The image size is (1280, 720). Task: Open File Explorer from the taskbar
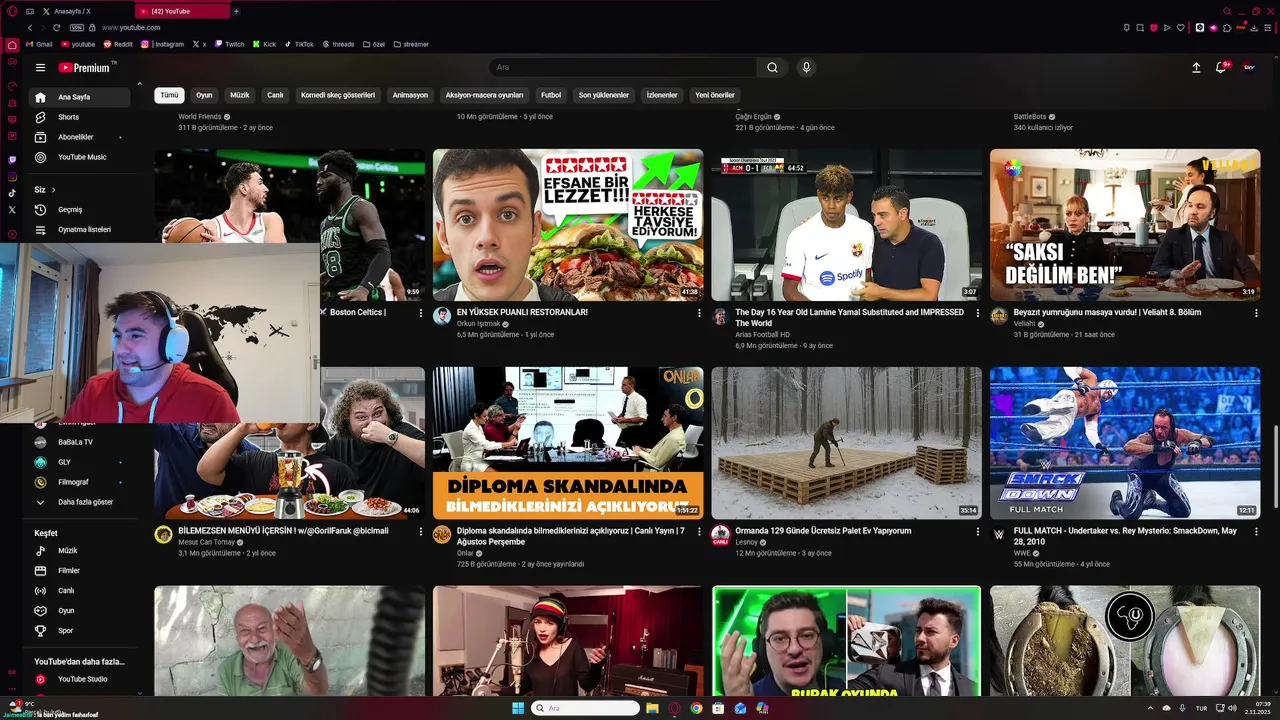click(652, 708)
